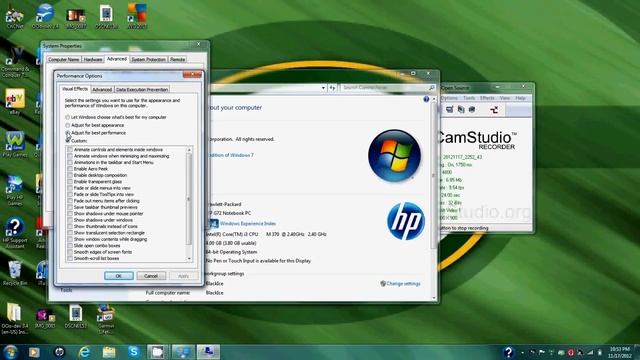Open the address bar dropdown arrow

pyautogui.click(x=323, y=88)
